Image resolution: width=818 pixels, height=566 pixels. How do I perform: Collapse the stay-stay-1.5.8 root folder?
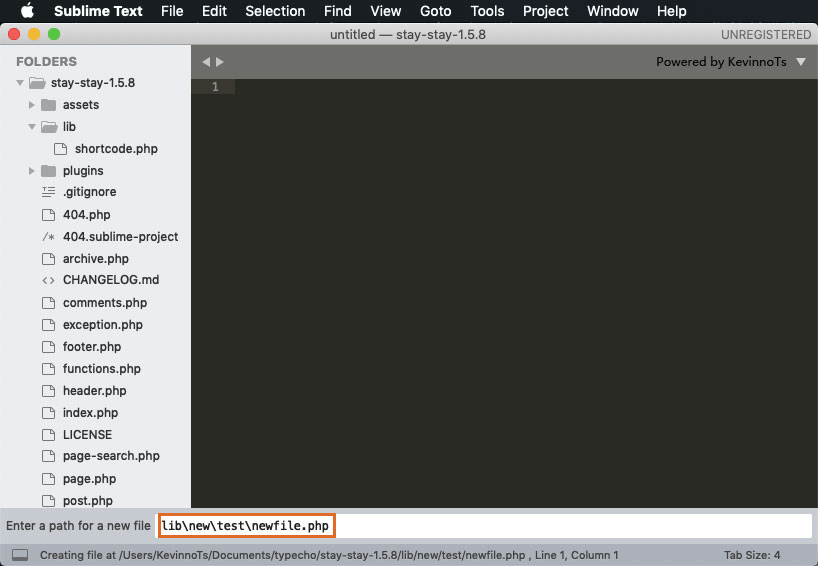click(20, 82)
